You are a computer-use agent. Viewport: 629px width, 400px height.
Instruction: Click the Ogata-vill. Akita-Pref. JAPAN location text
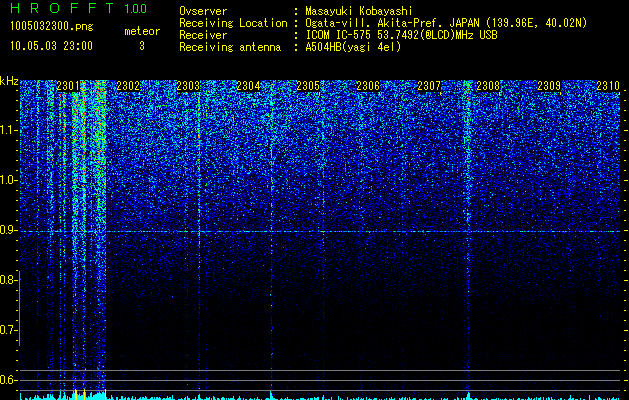click(446, 23)
